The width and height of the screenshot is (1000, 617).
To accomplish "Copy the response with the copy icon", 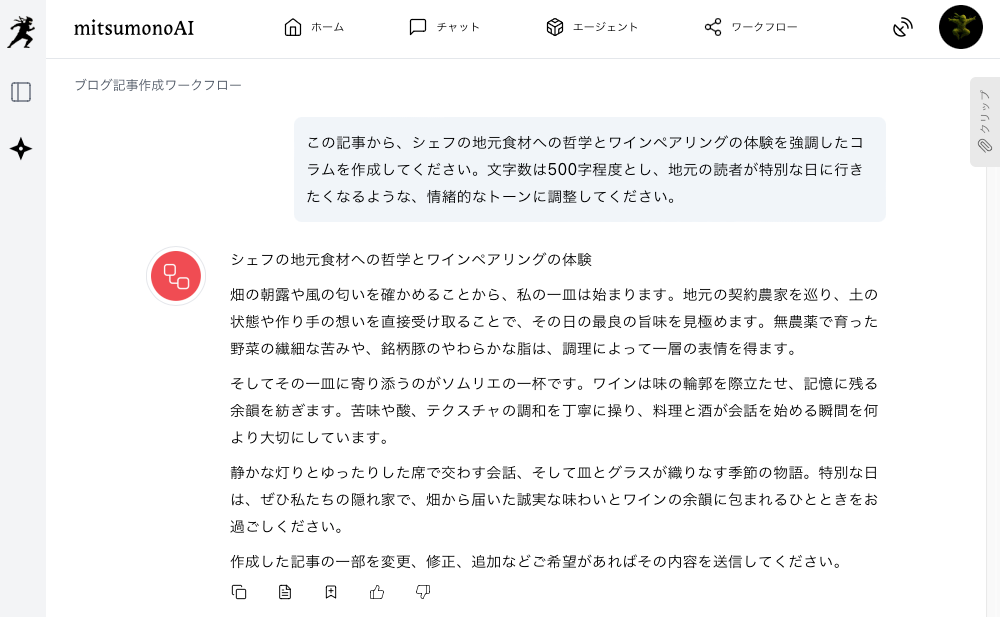I will click(239, 592).
